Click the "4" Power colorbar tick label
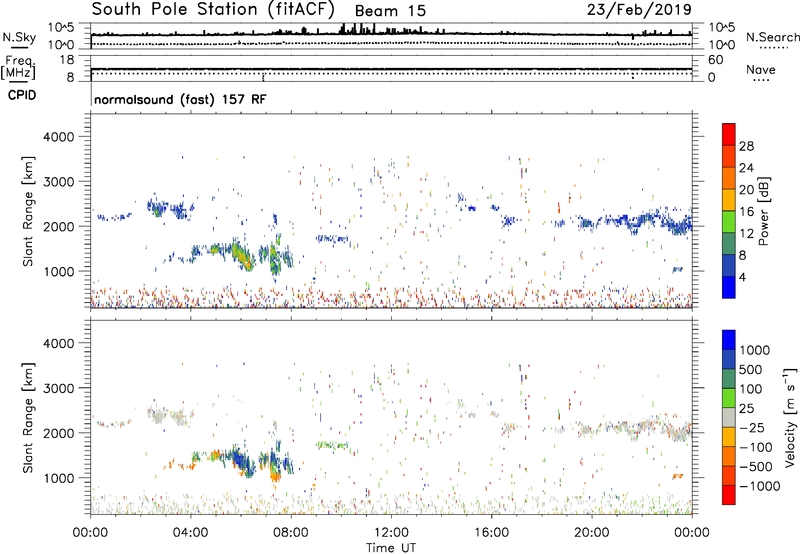 [x=743, y=277]
